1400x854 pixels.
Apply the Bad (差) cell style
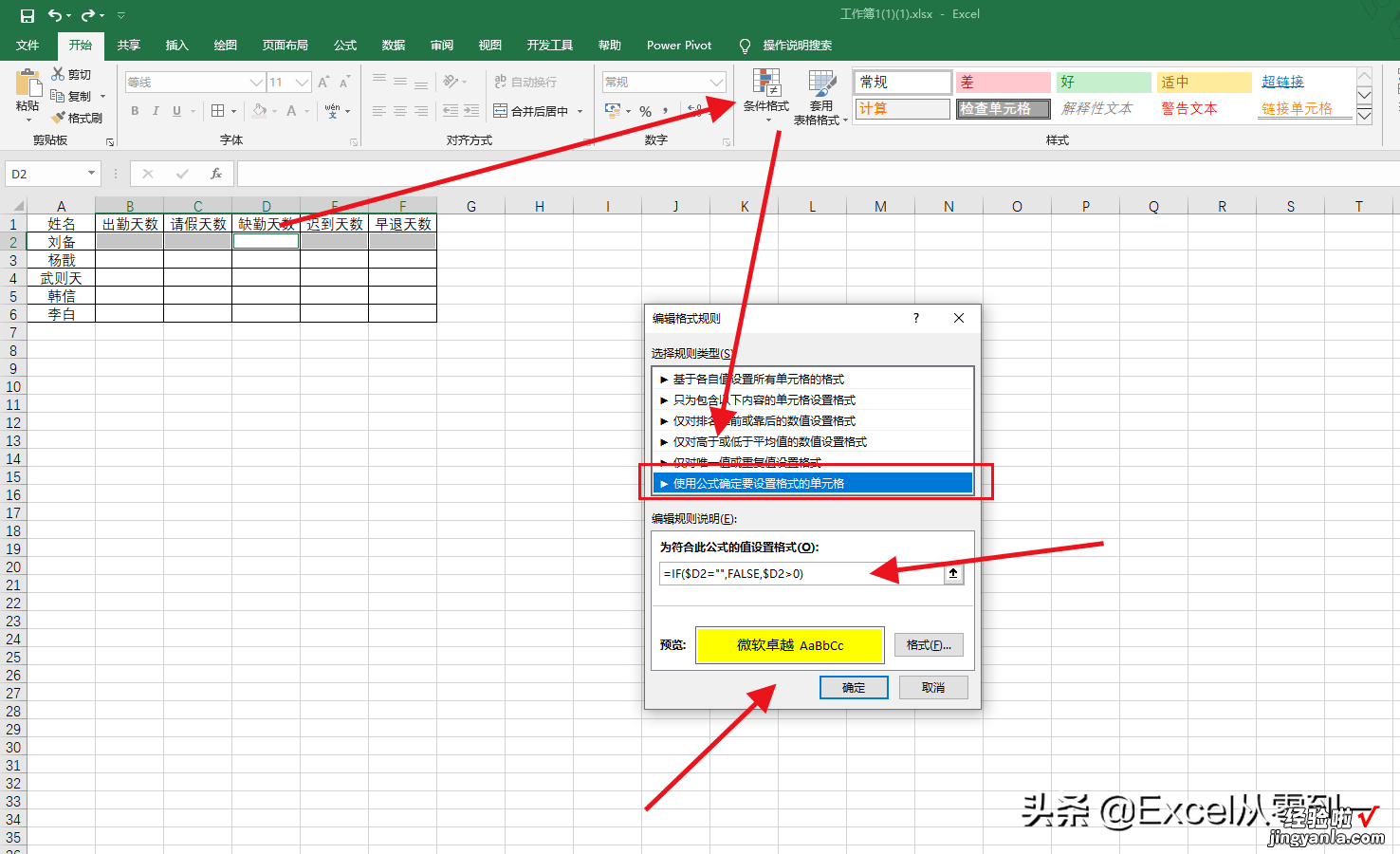1003,83
